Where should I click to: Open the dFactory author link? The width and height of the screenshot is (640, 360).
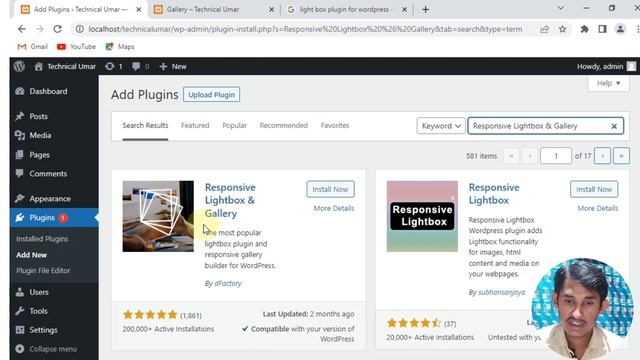click(x=228, y=283)
